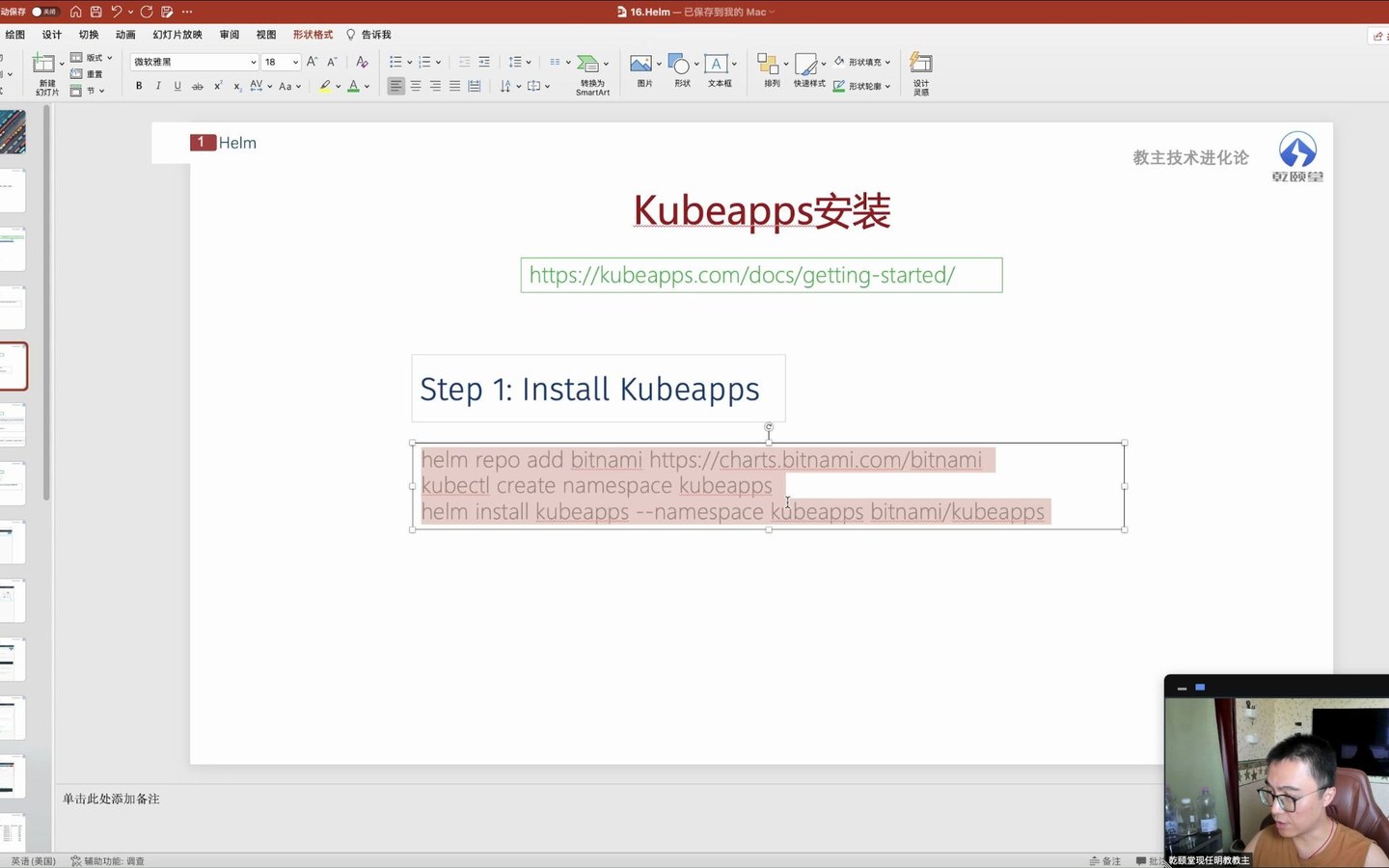This screenshot has width=1389, height=868.
Task: Click the Text Box (文本框) icon
Action: click(716, 64)
